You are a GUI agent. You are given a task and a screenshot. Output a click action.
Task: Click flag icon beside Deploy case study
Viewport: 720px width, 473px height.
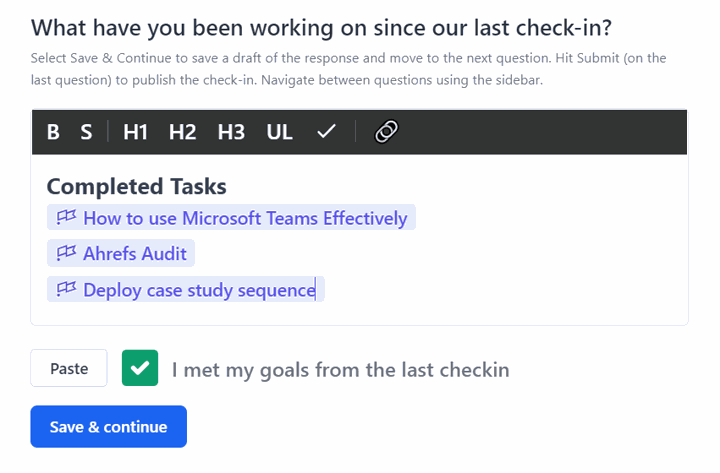[66, 289]
